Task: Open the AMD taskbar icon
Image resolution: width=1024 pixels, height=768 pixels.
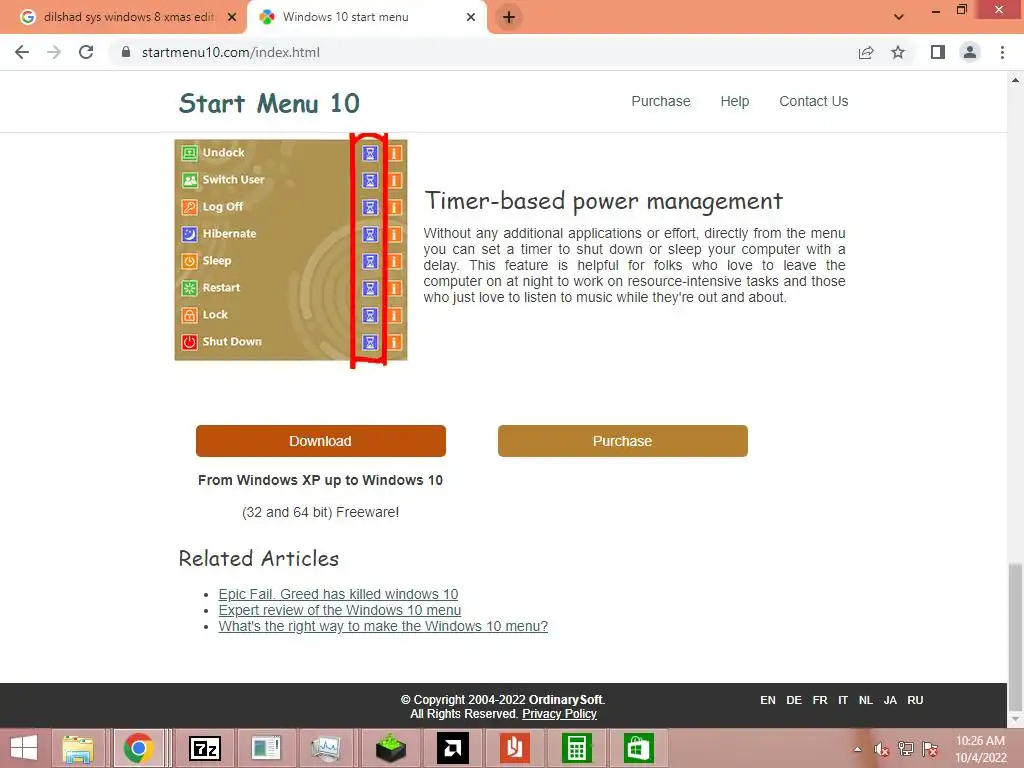Action: pos(453,748)
